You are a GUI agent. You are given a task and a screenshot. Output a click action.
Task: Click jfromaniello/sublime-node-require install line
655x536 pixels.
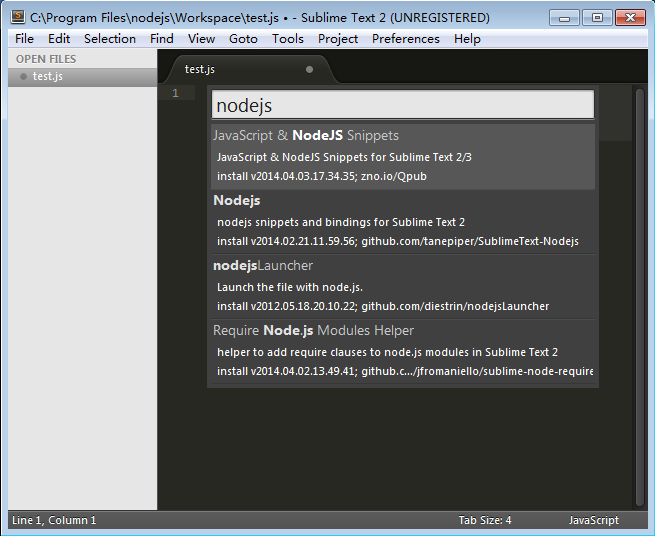coord(405,371)
